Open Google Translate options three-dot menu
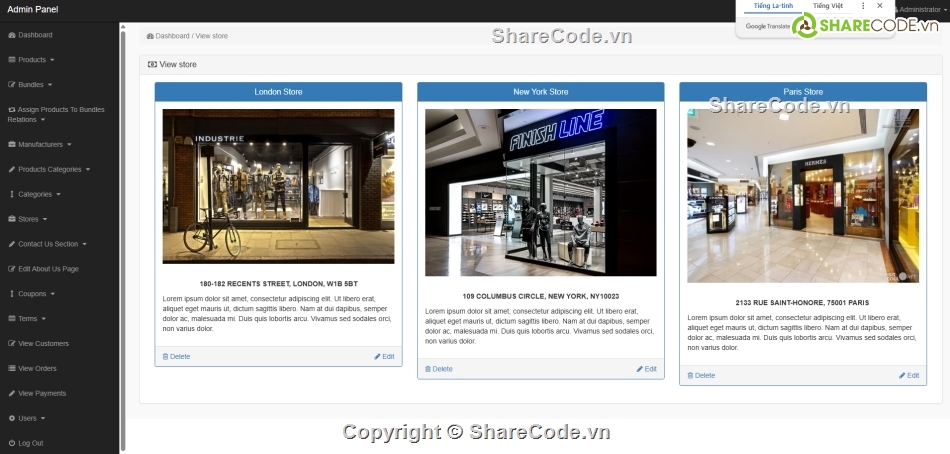 click(863, 5)
